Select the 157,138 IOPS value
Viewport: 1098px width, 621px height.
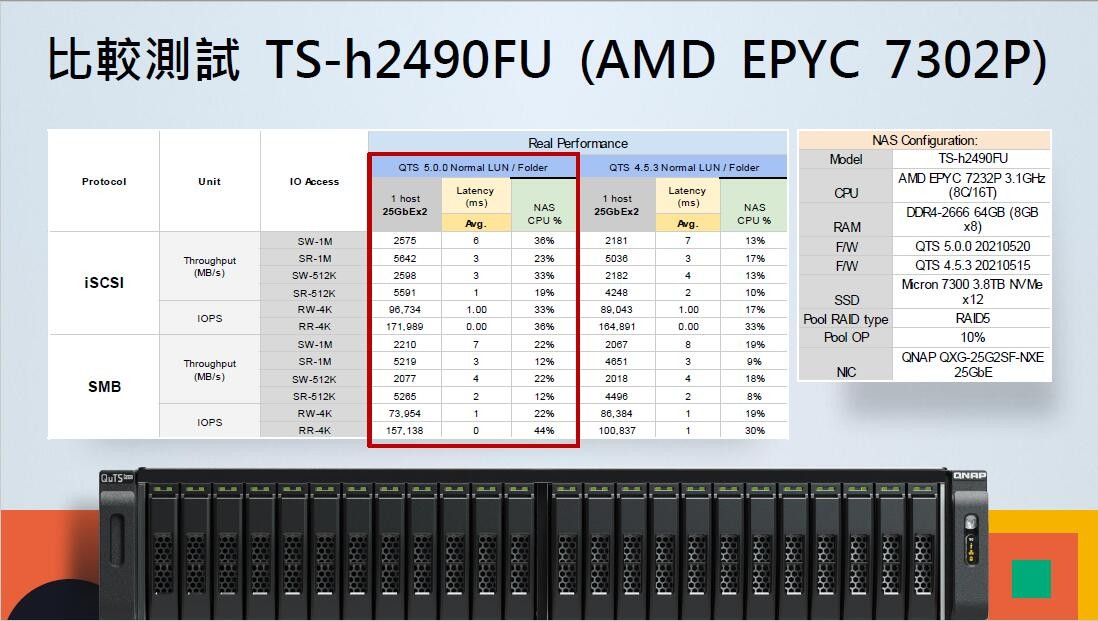[x=405, y=431]
